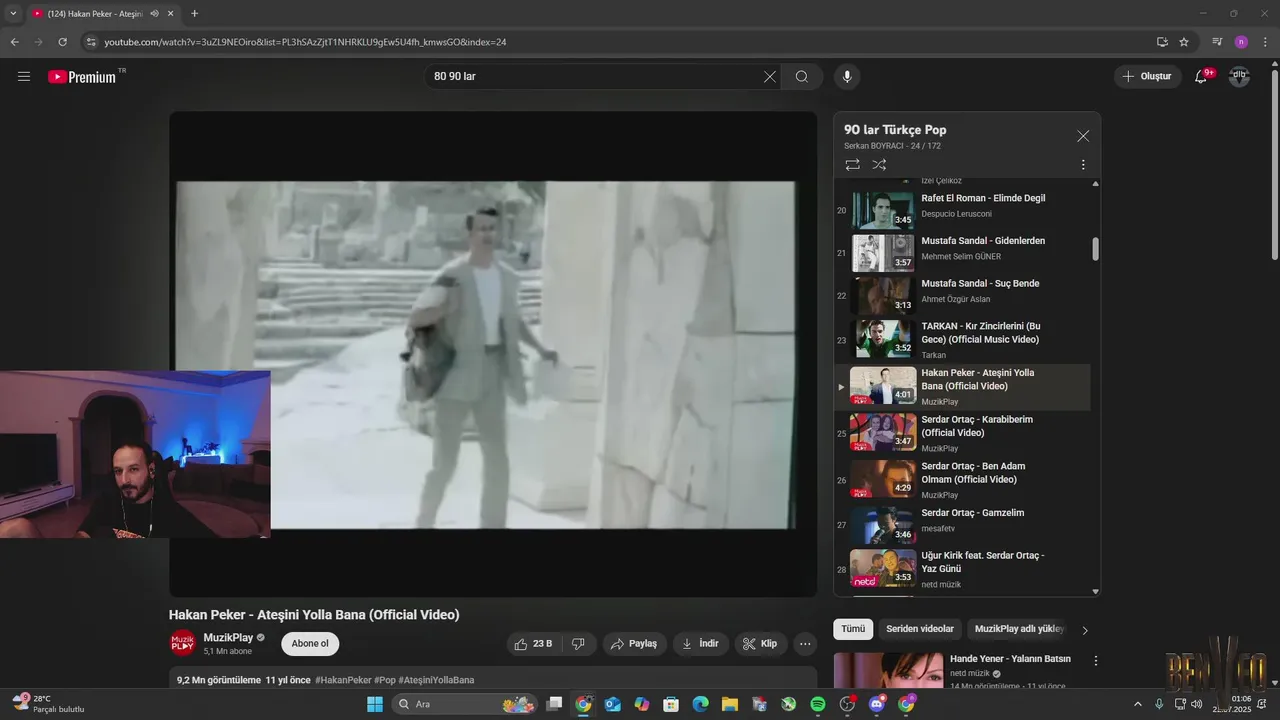Open Discord from taskbar

tap(877, 704)
